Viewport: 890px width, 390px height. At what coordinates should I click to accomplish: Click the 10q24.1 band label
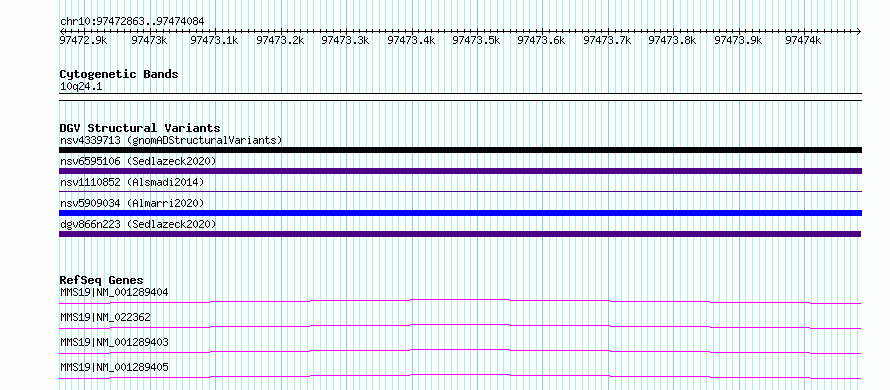pyautogui.click(x=81, y=87)
